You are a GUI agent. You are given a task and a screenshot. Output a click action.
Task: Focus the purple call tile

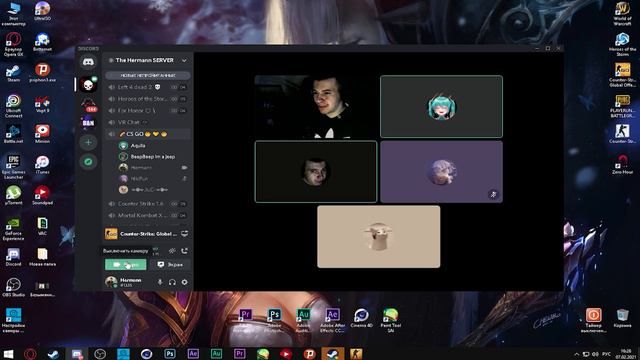pyautogui.click(x=441, y=171)
